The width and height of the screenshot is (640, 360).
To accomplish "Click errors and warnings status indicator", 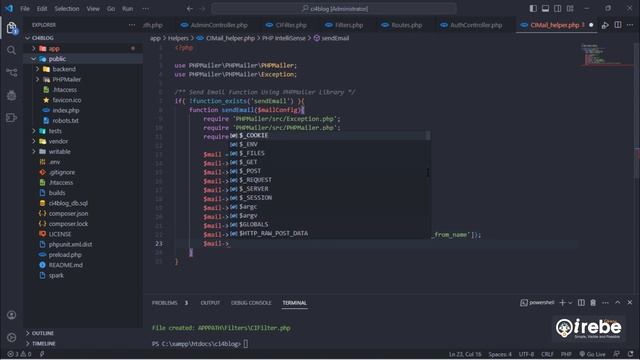I will (20, 354).
